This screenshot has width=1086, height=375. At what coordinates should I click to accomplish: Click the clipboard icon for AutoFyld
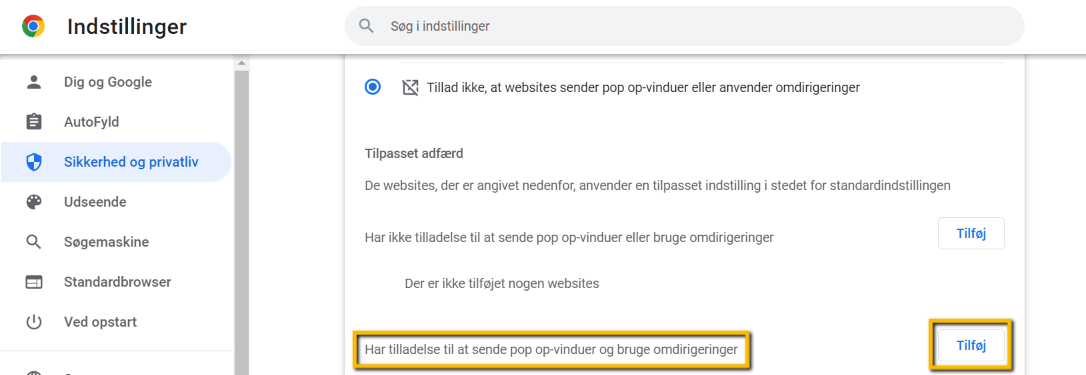click(x=34, y=122)
